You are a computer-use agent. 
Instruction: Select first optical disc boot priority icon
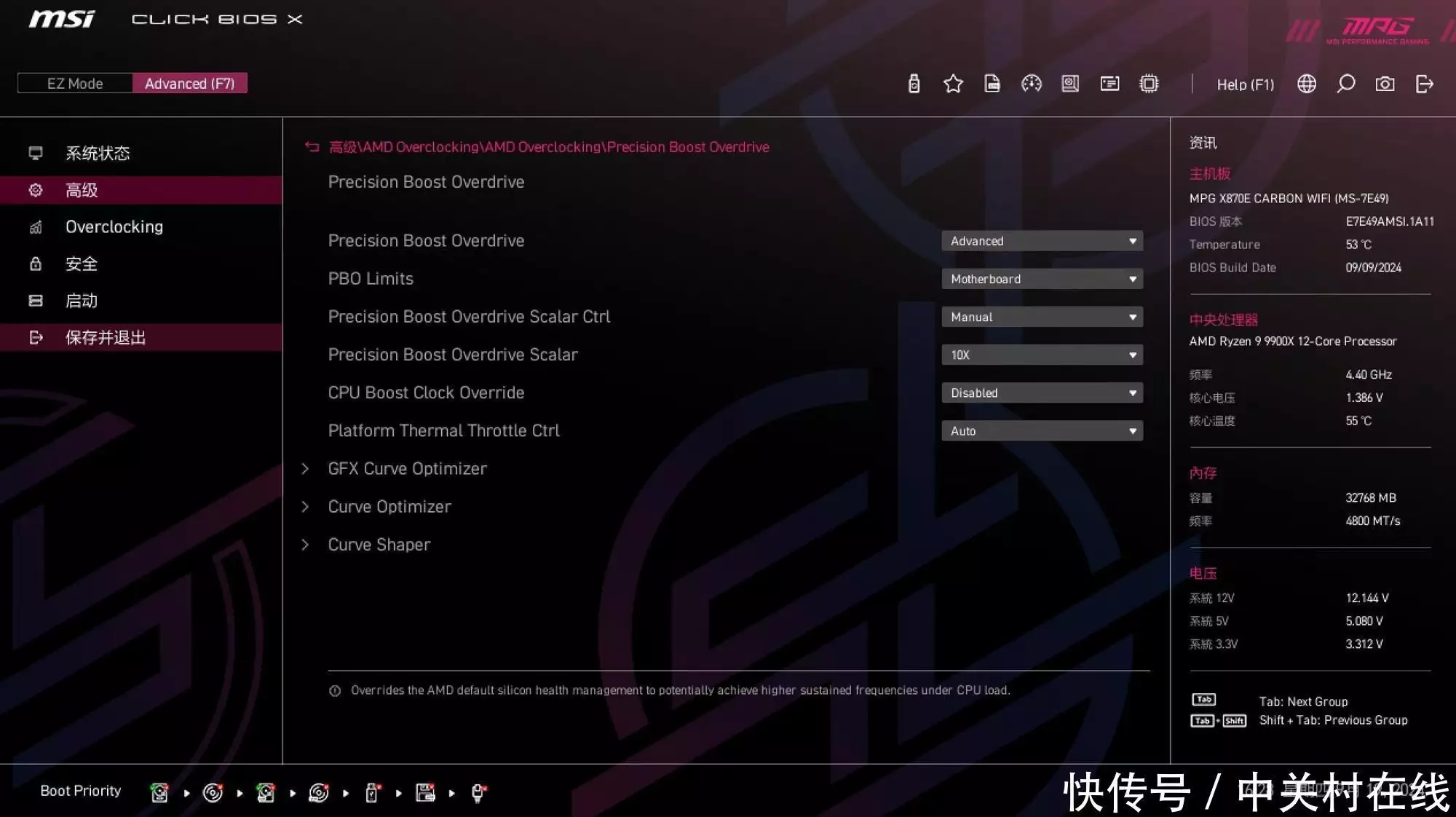213,792
